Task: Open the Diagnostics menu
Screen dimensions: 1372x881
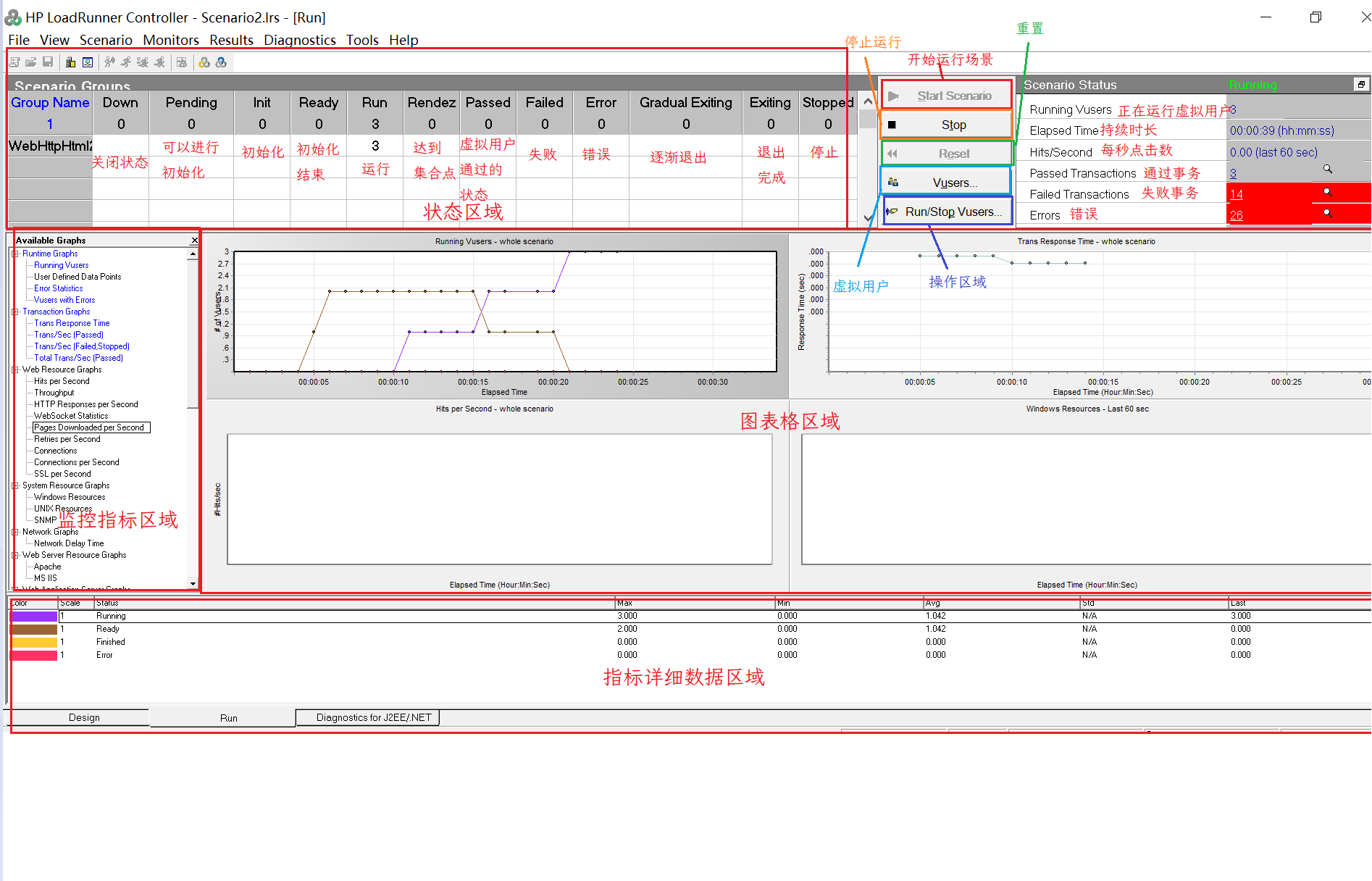Action: point(299,40)
